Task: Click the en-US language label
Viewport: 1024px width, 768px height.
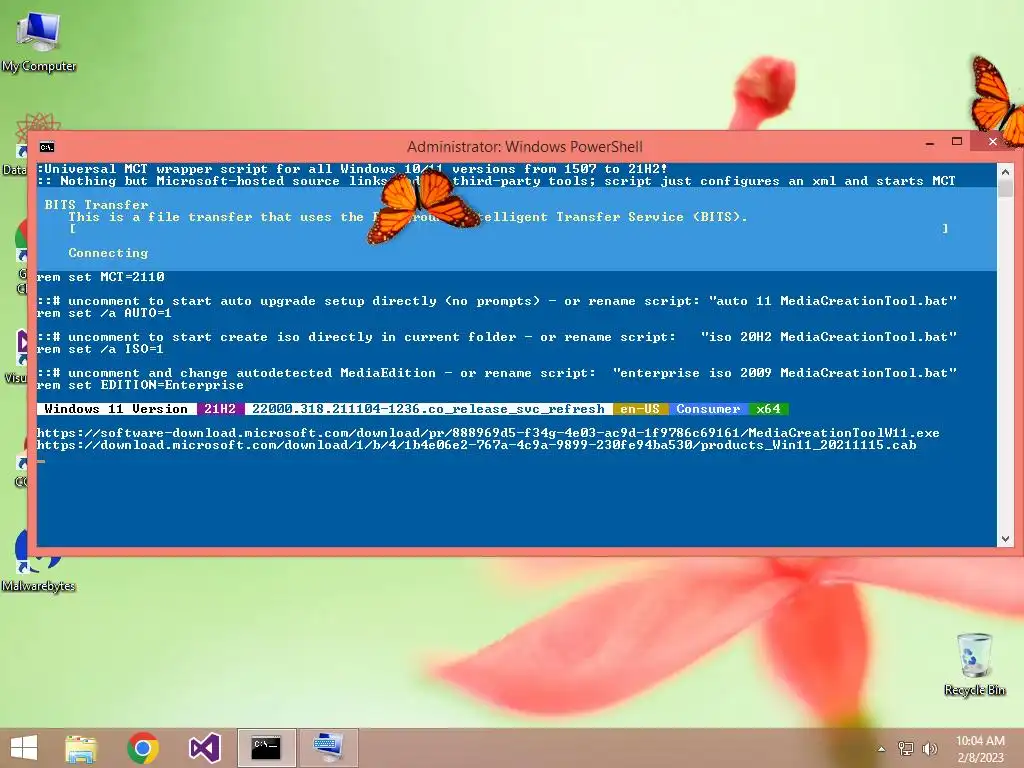Action: [x=640, y=409]
